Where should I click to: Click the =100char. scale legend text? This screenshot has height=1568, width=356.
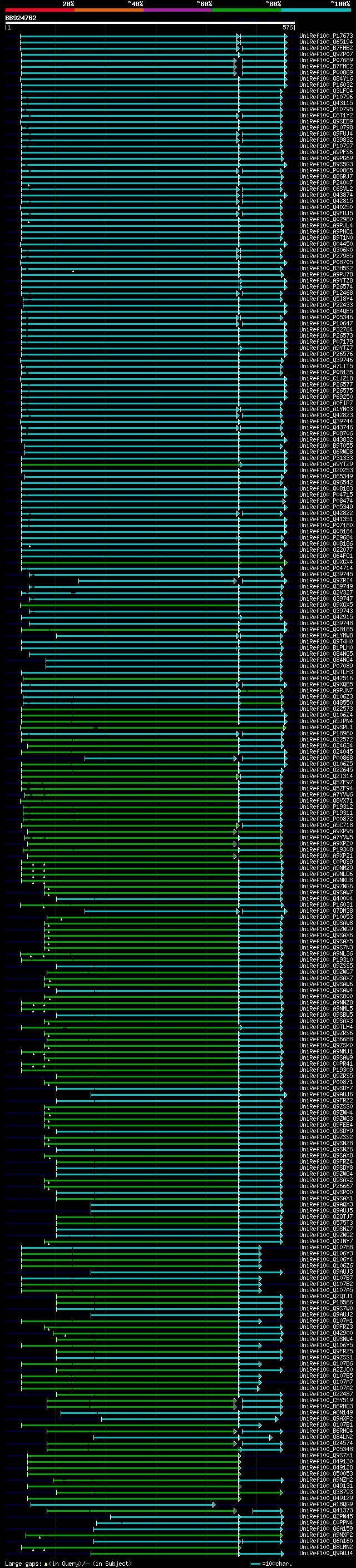pos(276,1564)
